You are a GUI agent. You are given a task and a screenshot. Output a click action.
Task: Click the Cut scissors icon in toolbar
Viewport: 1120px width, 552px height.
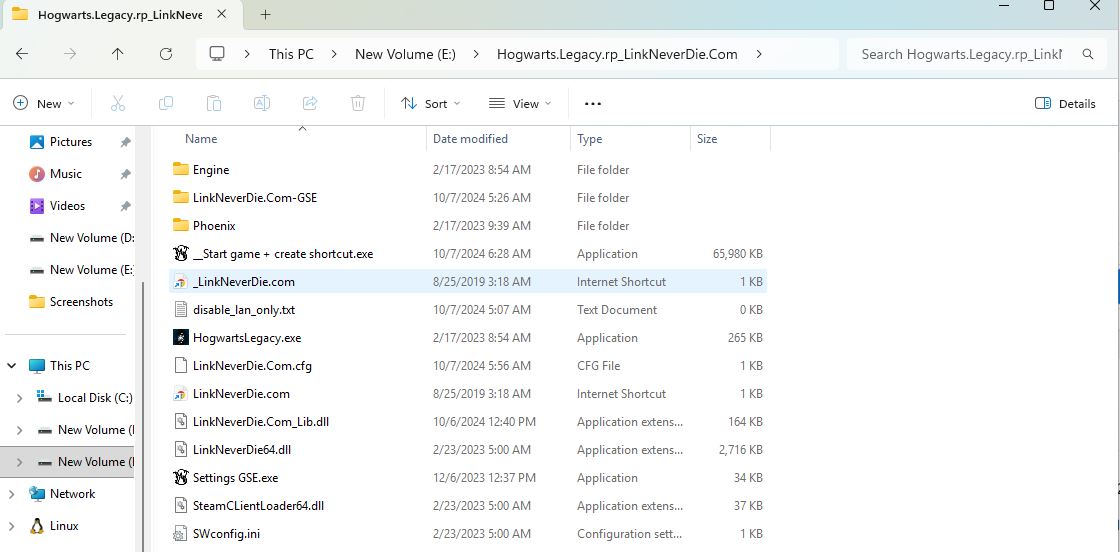click(118, 103)
